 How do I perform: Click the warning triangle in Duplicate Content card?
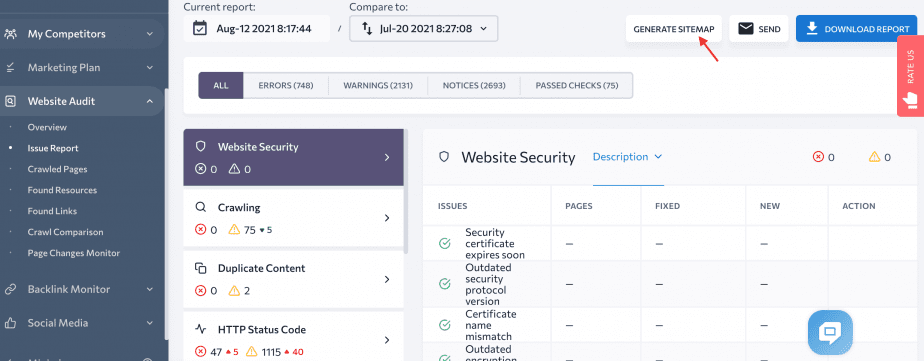tap(235, 290)
